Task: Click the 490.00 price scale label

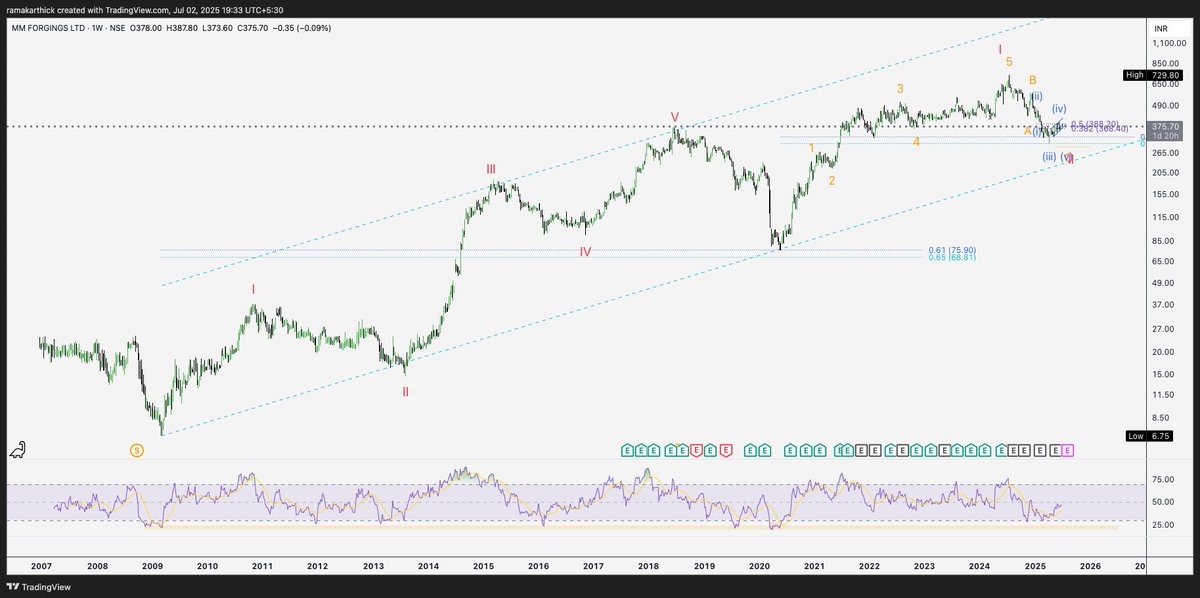Action: coord(1165,106)
